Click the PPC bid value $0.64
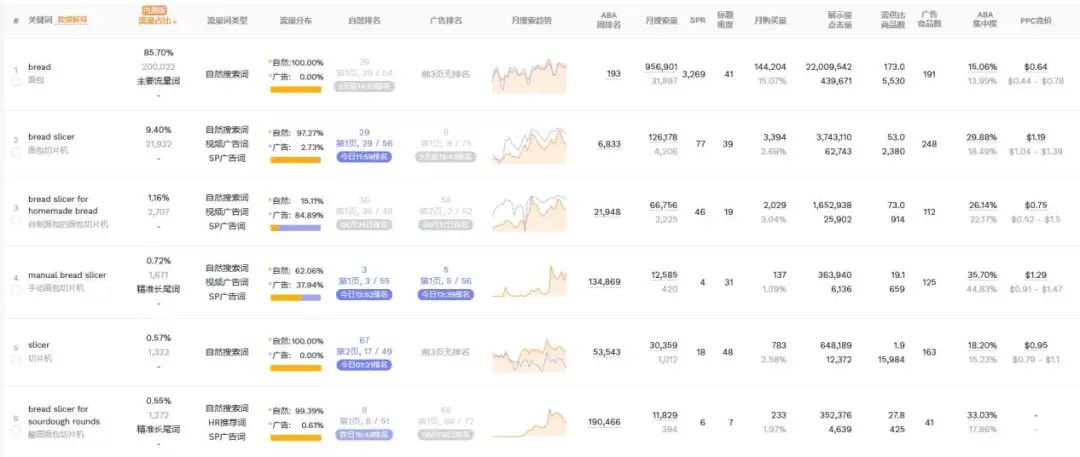 pos(1035,67)
